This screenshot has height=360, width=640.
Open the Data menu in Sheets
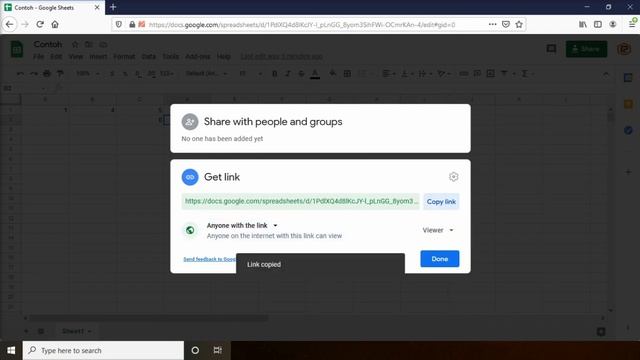tap(149, 56)
